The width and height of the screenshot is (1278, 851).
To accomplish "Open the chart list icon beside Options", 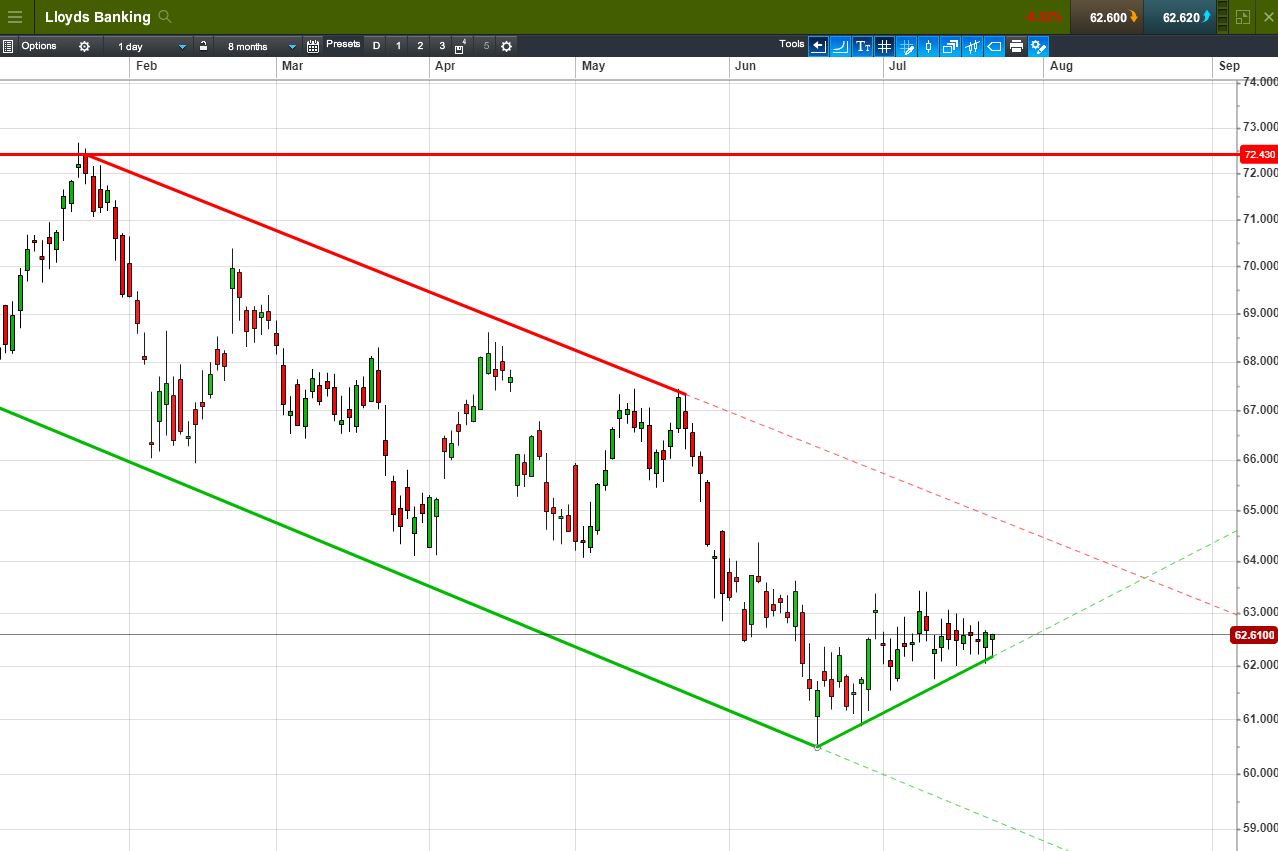I will click(x=8, y=46).
